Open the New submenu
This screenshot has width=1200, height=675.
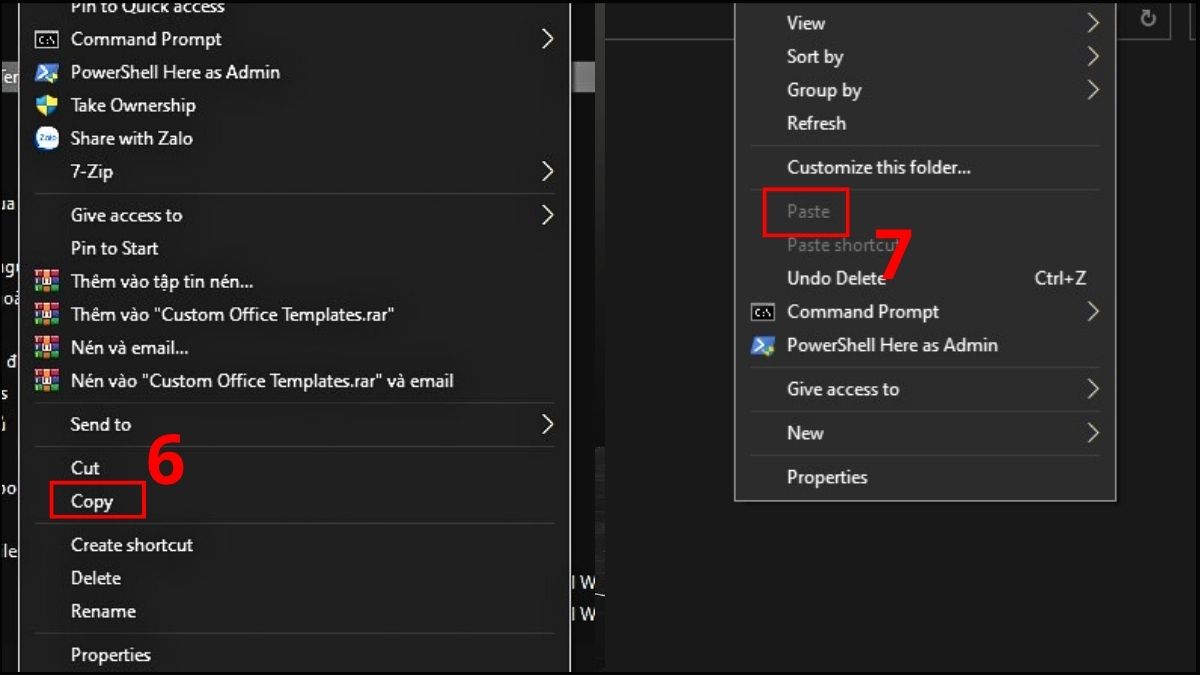(1093, 433)
